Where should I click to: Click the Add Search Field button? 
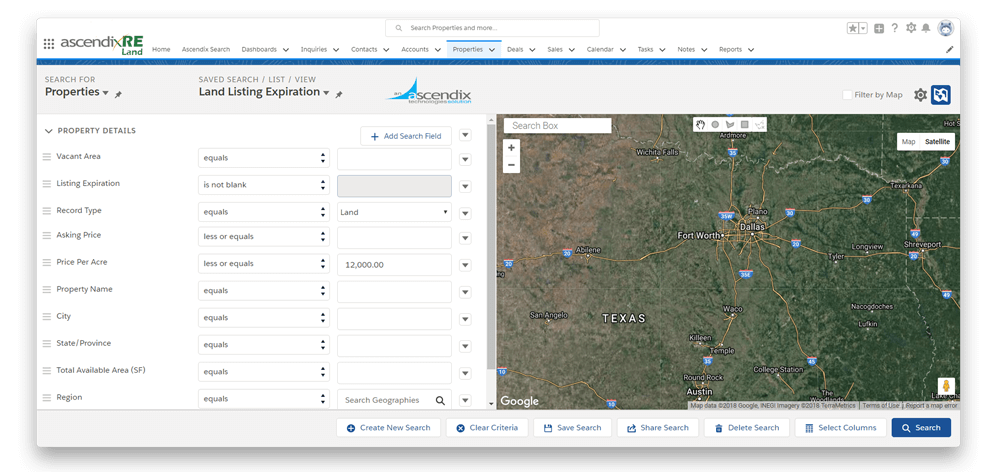pos(406,136)
